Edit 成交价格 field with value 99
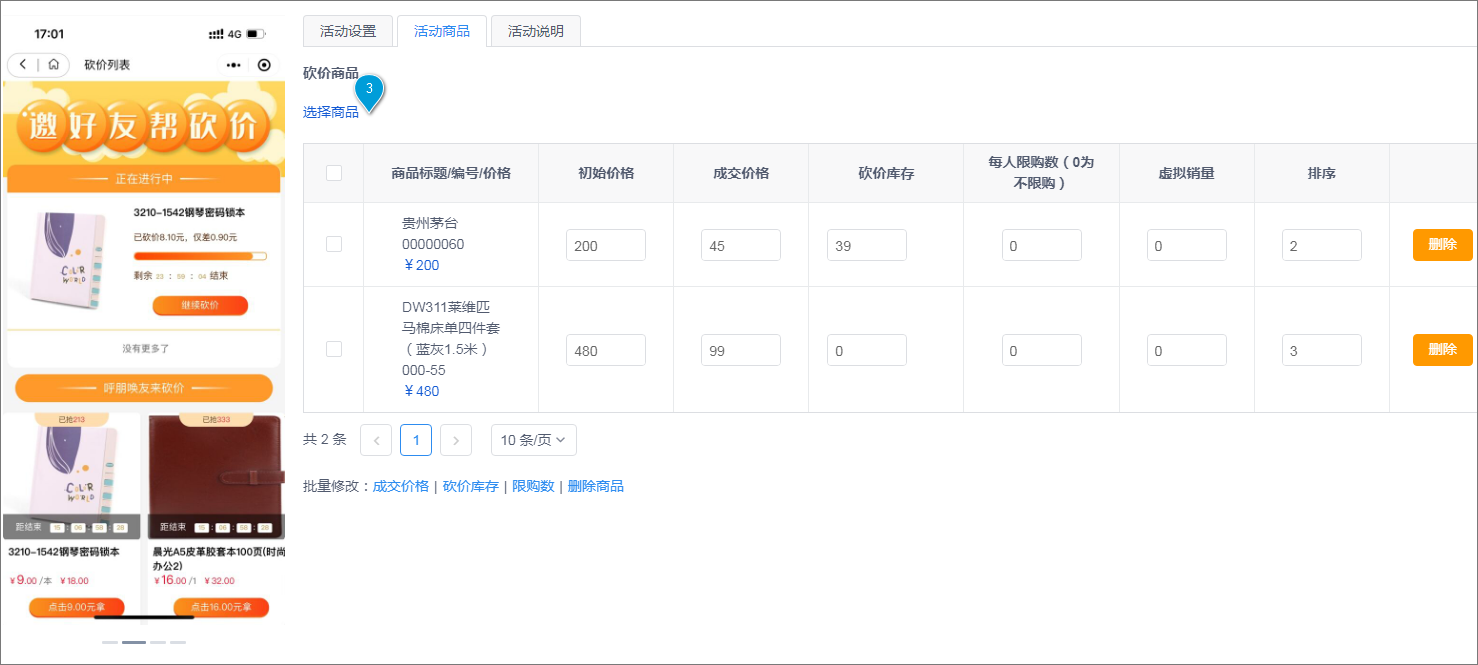The width and height of the screenshot is (1478, 665). (x=741, y=350)
